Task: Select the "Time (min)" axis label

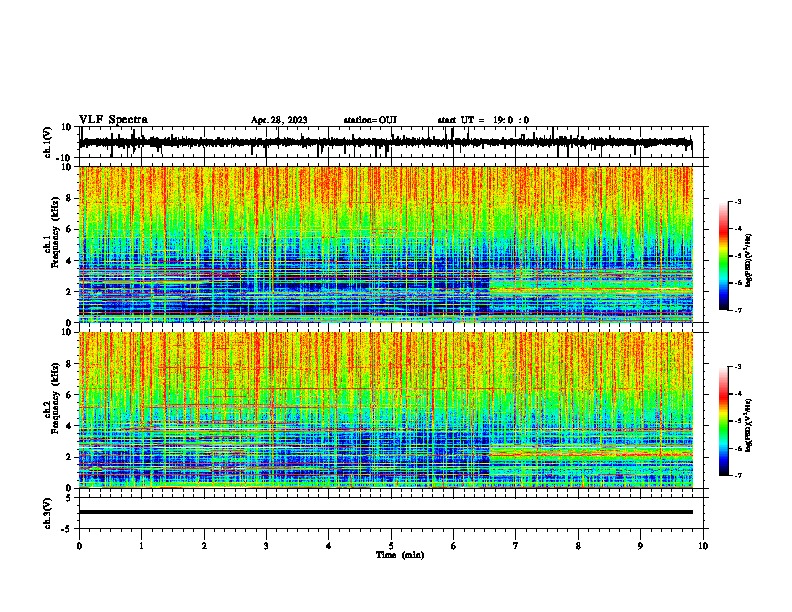Action: click(400, 555)
